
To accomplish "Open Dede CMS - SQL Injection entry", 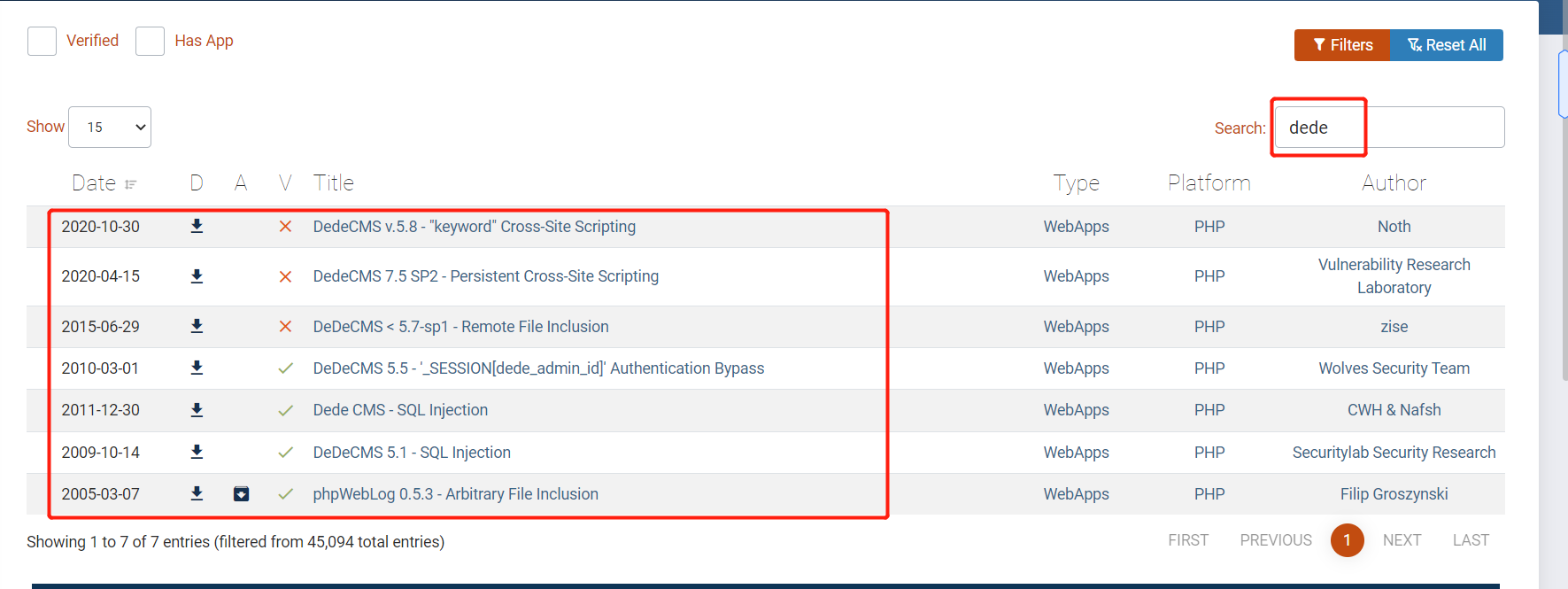I will pyautogui.click(x=400, y=410).
